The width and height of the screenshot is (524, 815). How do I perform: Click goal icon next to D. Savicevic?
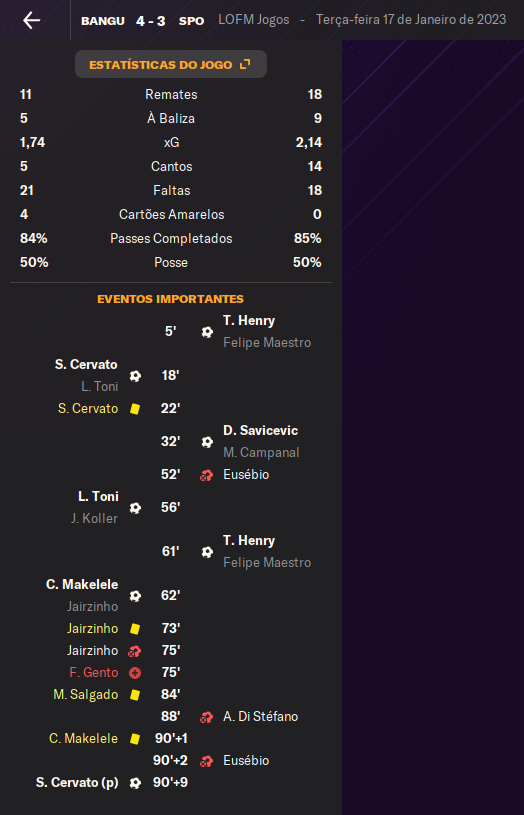coord(207,442)
